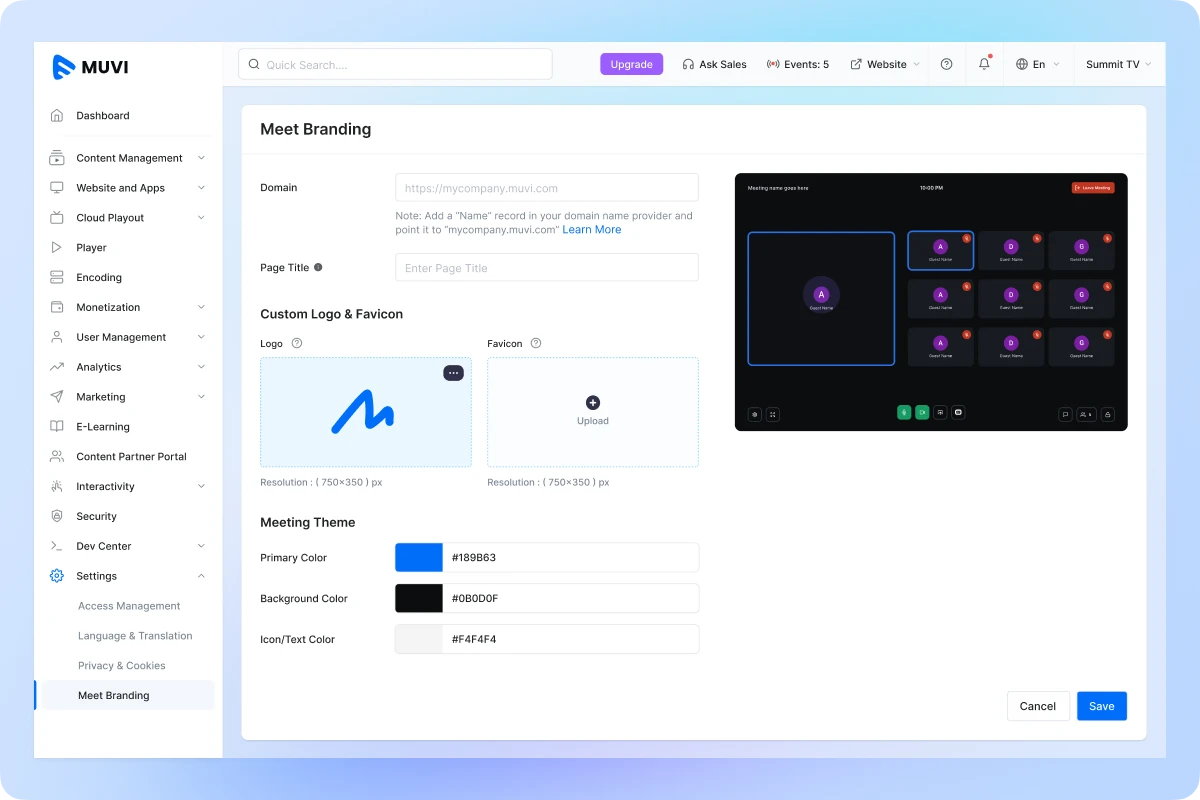Click the Primary Color blue swatch
The image size is (1200, 800).
(x=419, y=558)
